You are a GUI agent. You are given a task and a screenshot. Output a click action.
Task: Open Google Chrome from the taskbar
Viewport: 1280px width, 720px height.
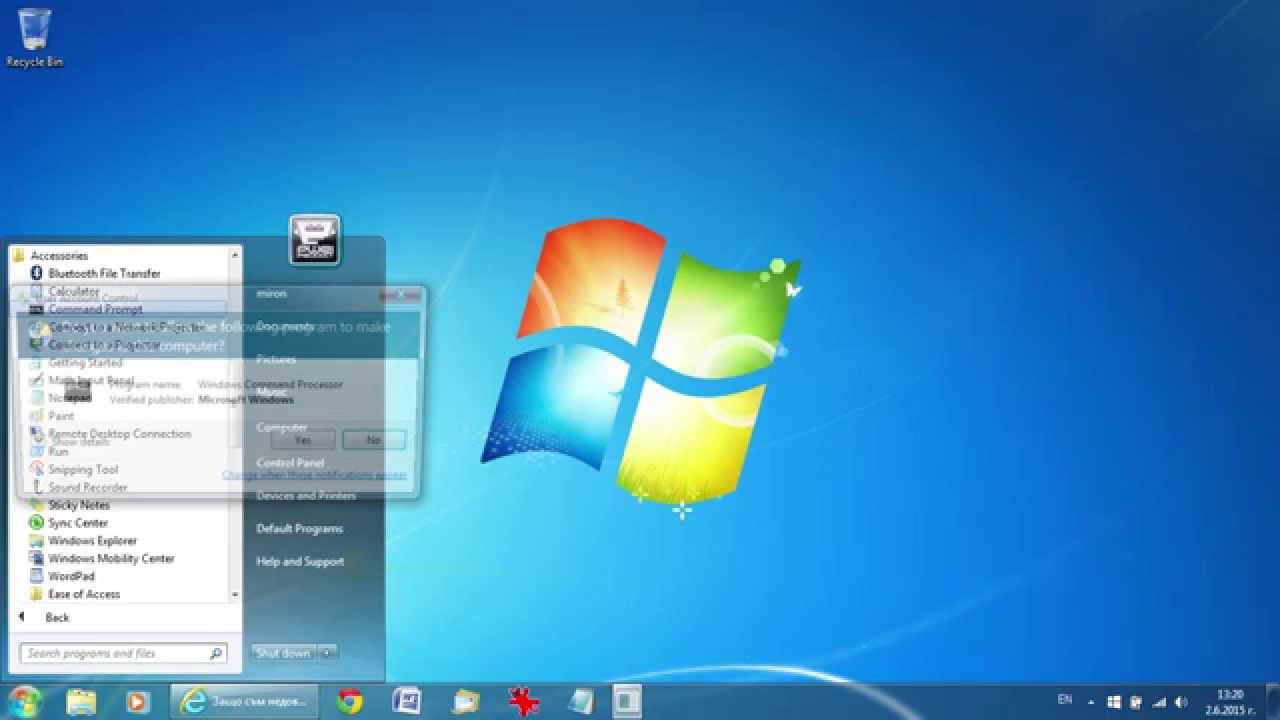click(350, 701)
